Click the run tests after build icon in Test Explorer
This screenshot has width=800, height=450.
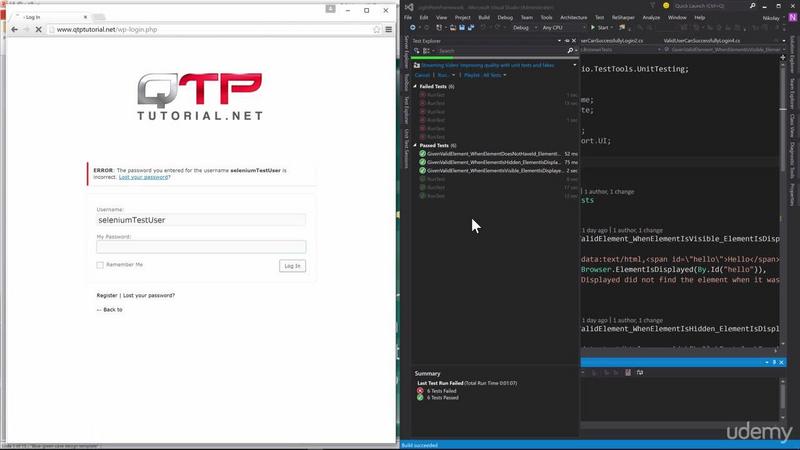coord(417,51)
